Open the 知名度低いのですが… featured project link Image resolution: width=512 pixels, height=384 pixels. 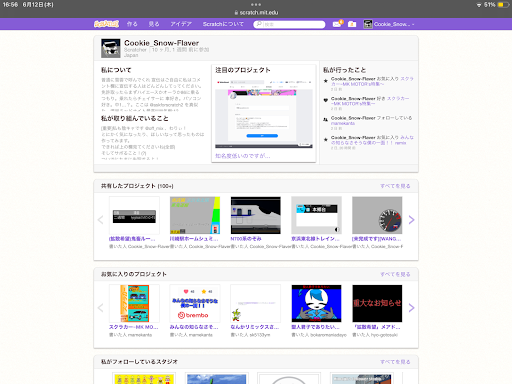tap(242, 156)
